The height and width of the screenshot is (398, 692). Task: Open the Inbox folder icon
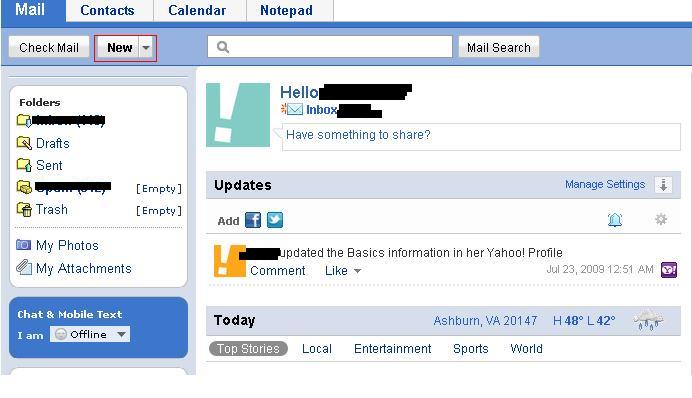24,120
